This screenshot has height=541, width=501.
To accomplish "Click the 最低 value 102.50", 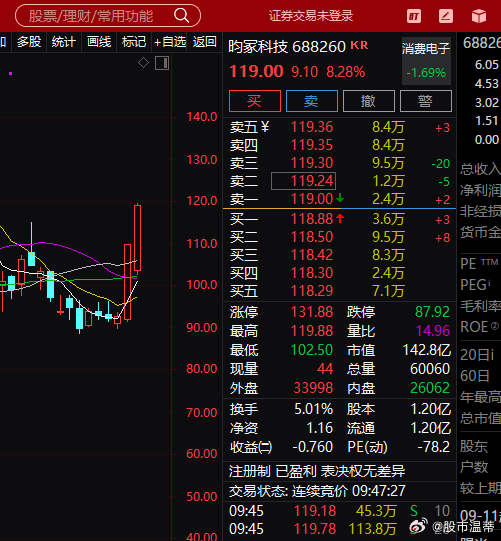I will click(x=312, y=350).
